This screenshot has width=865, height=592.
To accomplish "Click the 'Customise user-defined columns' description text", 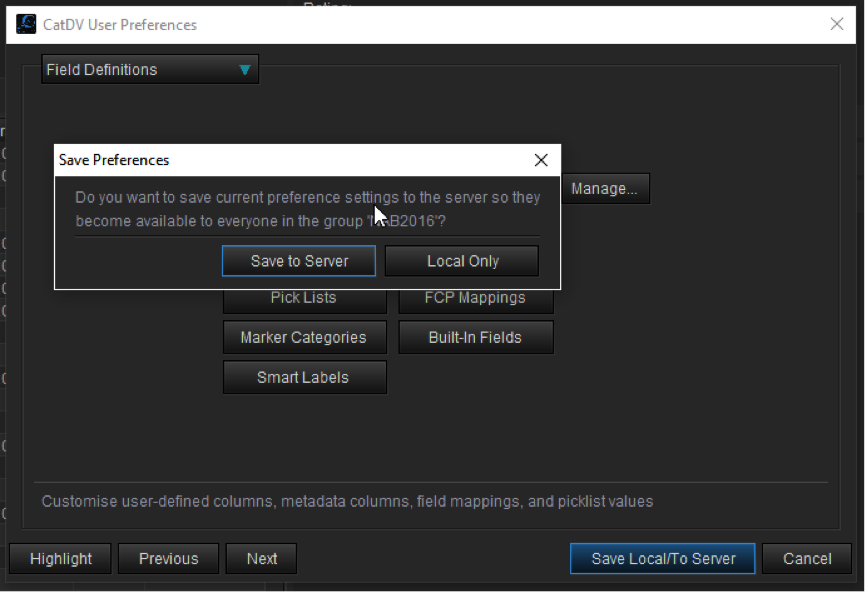I will pyautogui.click(x=348, y=502).
